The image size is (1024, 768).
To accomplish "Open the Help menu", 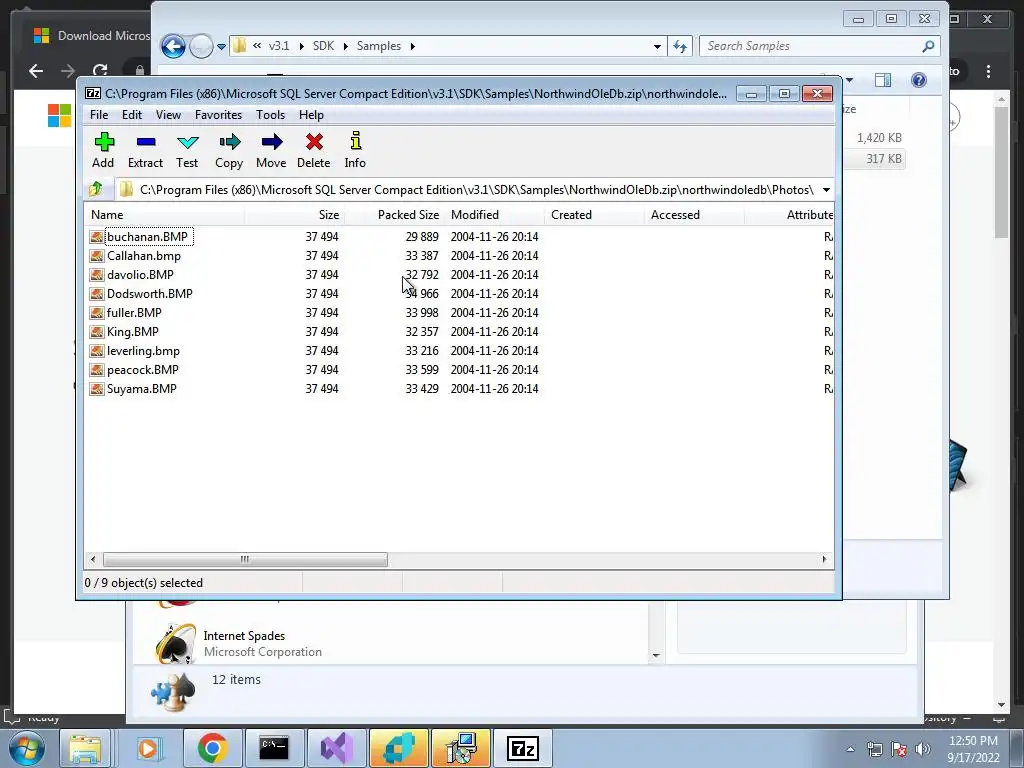I will 312,115.
